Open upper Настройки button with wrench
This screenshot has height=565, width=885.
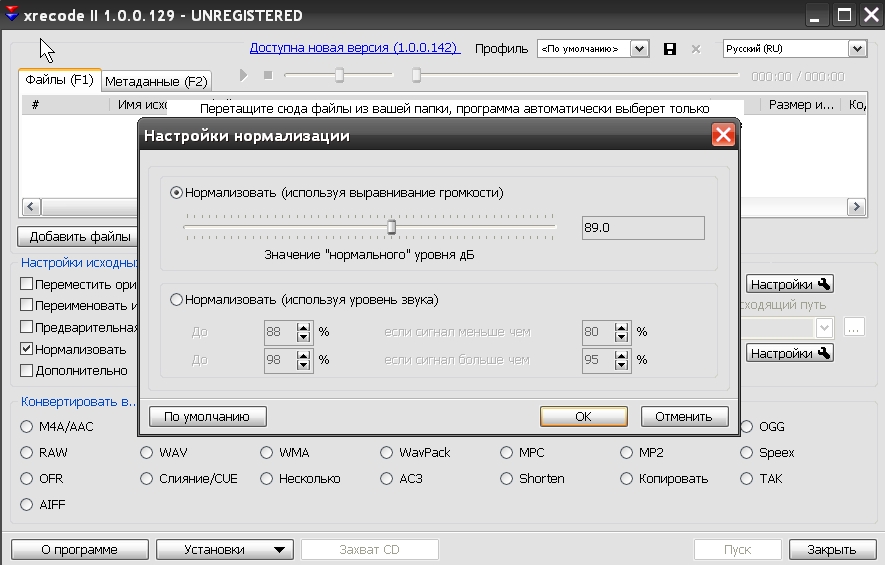(790, 284)
